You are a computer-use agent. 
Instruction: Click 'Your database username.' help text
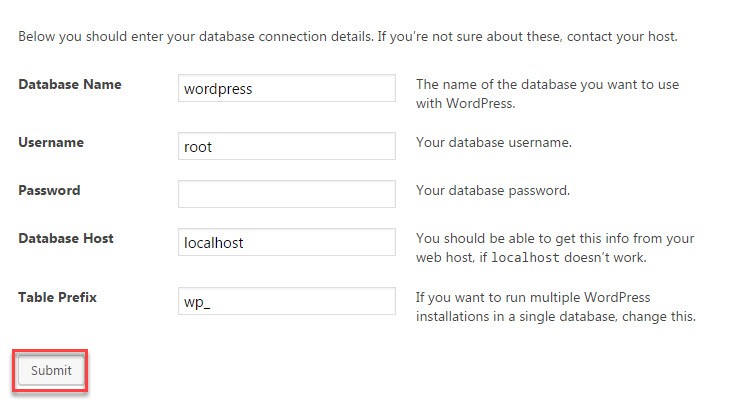tap(494, 142)
